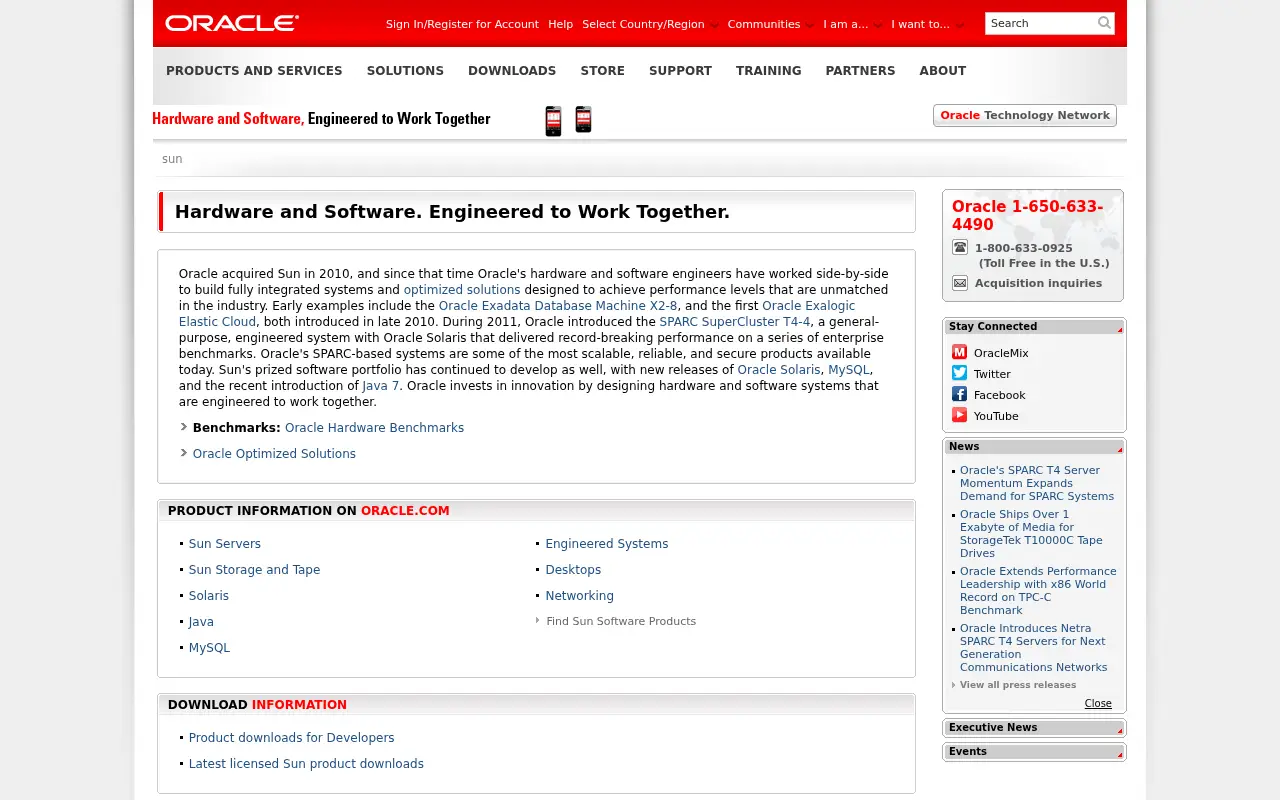Screen dimensions: 1280x800
Task: Click the Oracle Hardware Benchmarks link
Action: (x=374, y=427)
